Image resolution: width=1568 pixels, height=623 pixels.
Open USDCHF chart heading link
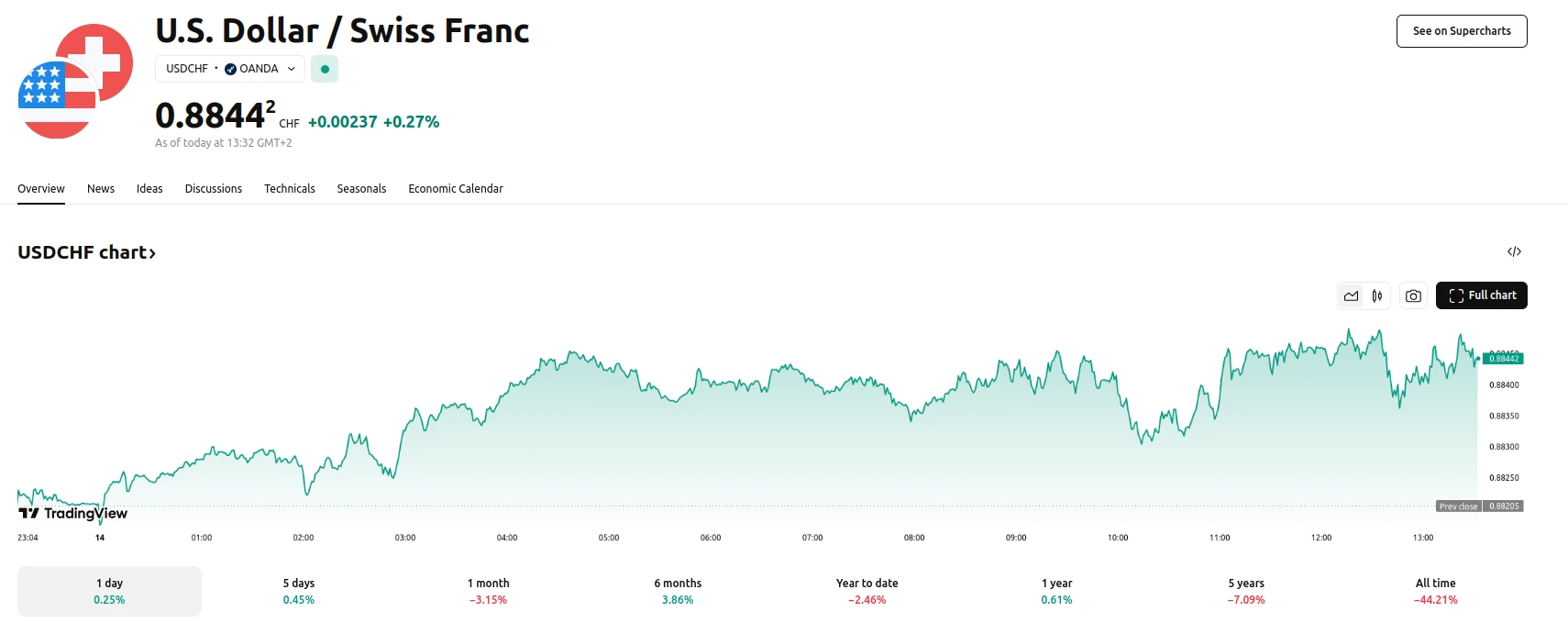point(86,252)
